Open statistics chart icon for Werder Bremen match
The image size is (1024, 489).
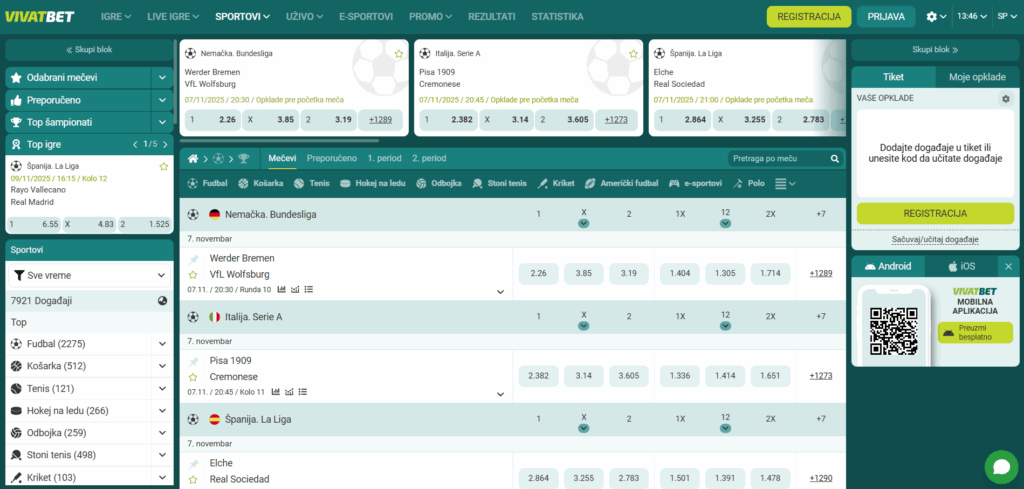point(282,290)
